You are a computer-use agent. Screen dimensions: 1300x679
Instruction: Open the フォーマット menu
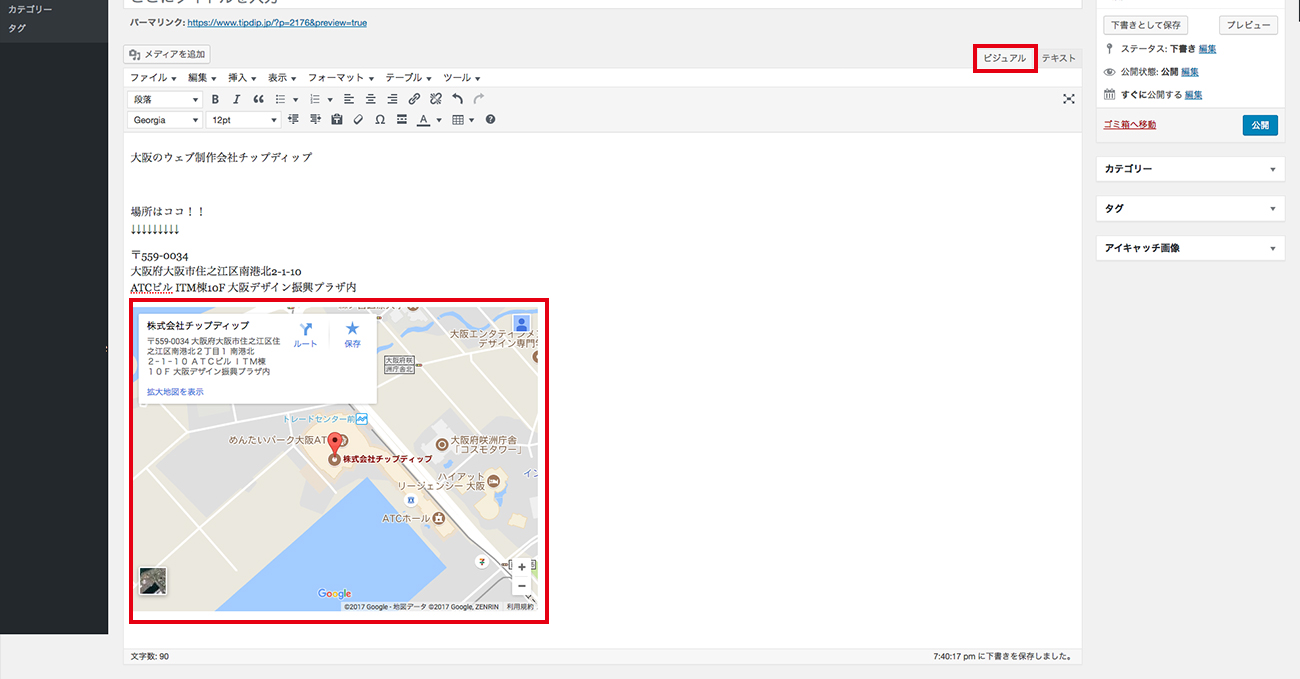point(341,78)
